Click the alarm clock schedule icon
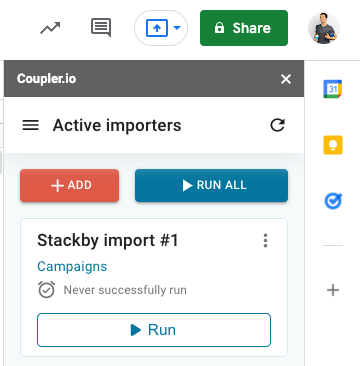The width and height of the screenshot is (360, 366). pos(46,289)
